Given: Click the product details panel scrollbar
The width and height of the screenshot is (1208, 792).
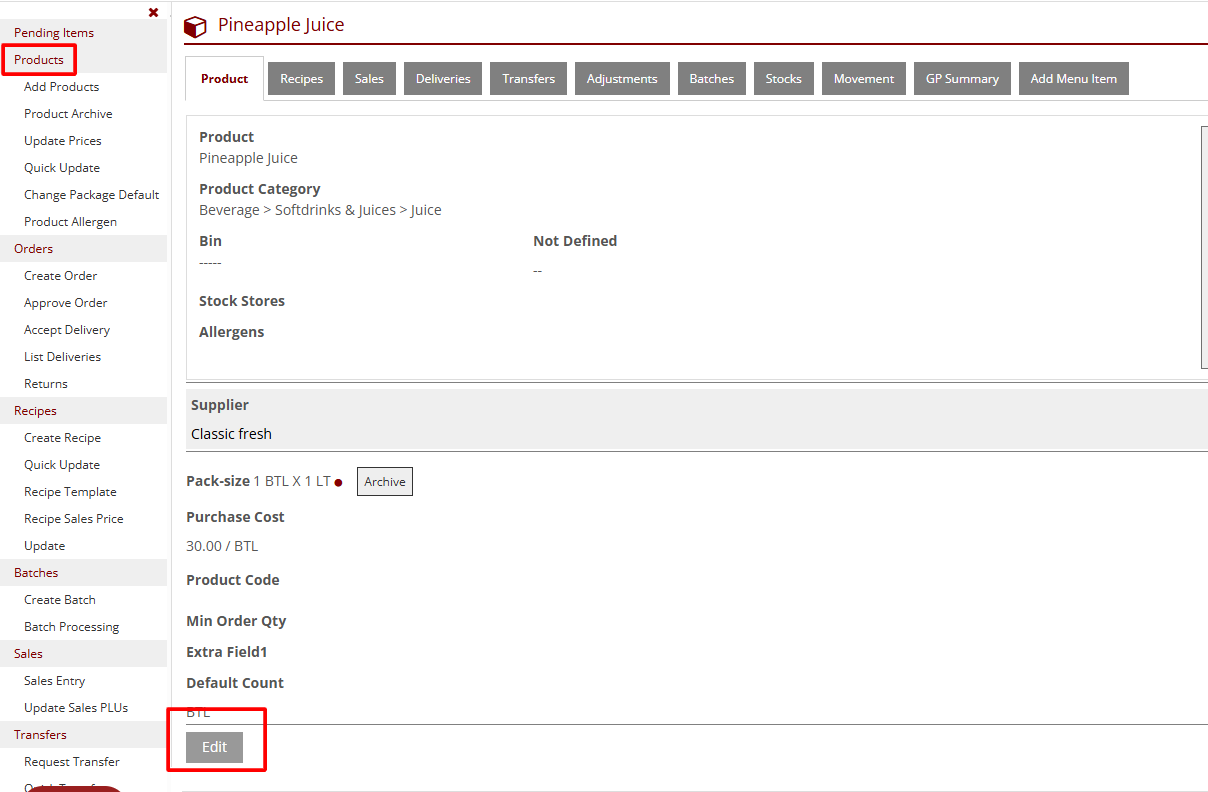Looking at the screenshot, I should click(1204, 246).
